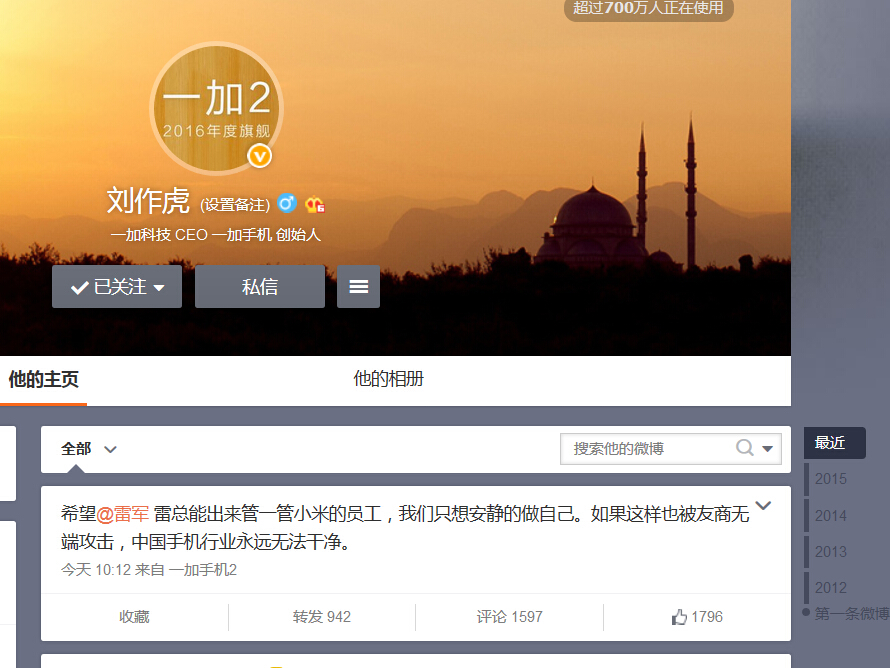Open the three-line more options menu
The image size is (890, 668).
[x=358, y=287]
